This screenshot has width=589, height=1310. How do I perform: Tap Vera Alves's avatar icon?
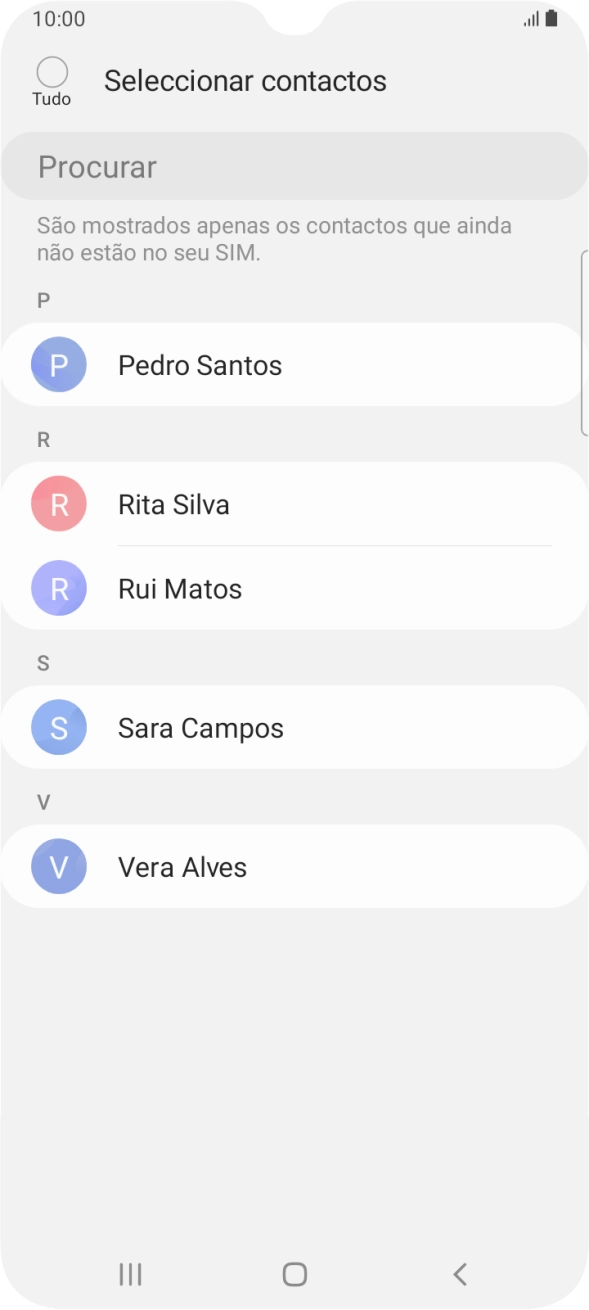pyautogui.click(x=58, y=866)
